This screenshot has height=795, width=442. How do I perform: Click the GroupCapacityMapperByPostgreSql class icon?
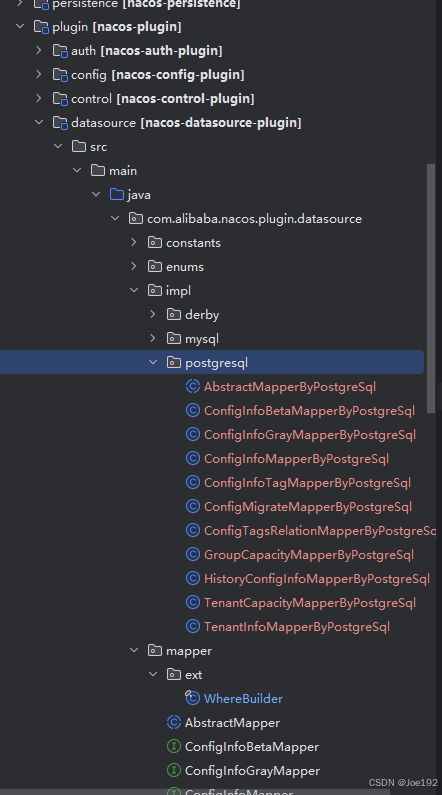coord(193,554)
